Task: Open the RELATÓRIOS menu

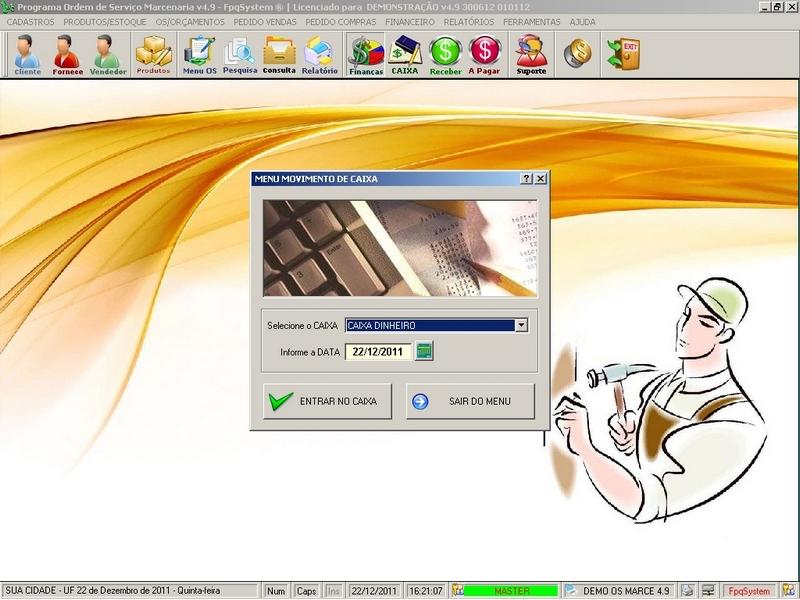Action: pos(469,22)
